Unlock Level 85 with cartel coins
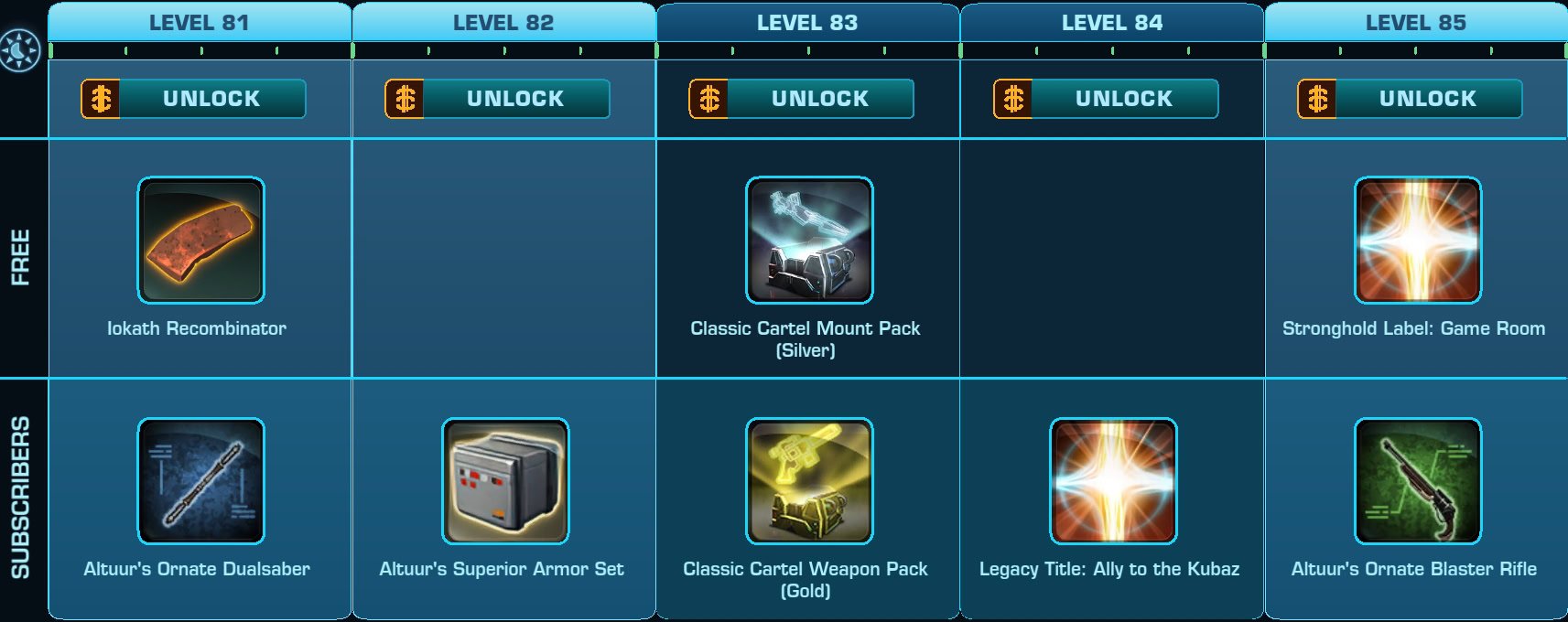This screenshot has width=1568, height=622. click(1410, 99)
